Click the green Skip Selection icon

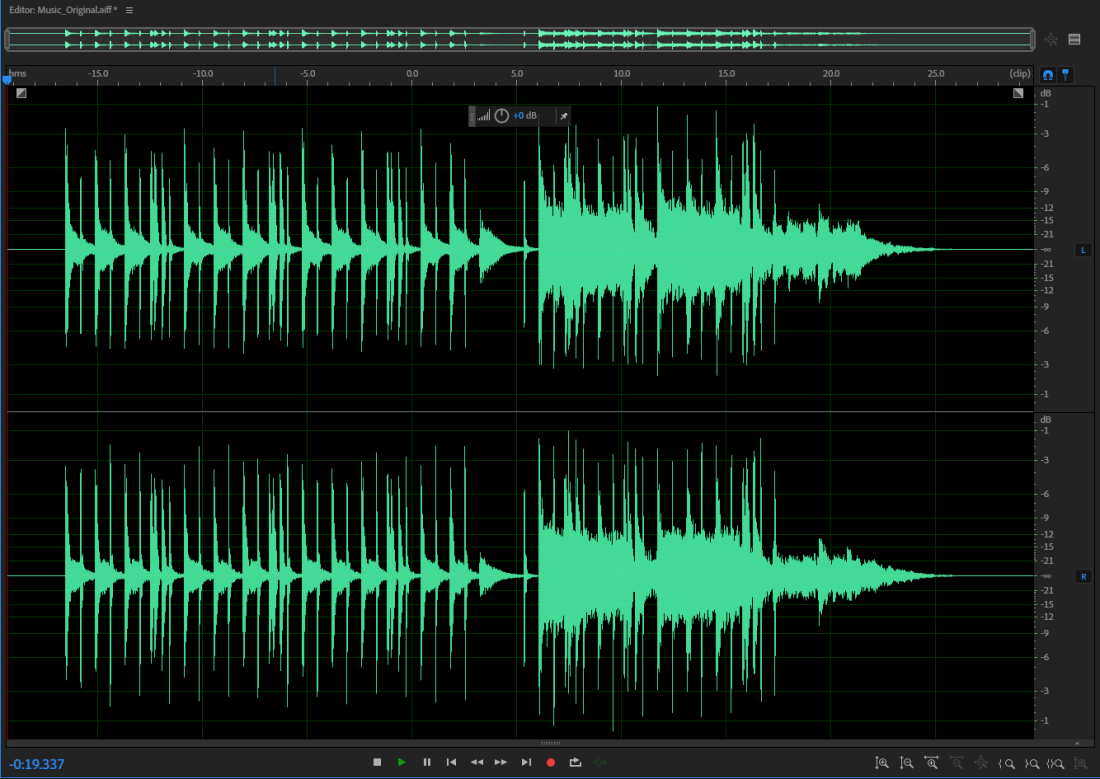pos(601,762)
